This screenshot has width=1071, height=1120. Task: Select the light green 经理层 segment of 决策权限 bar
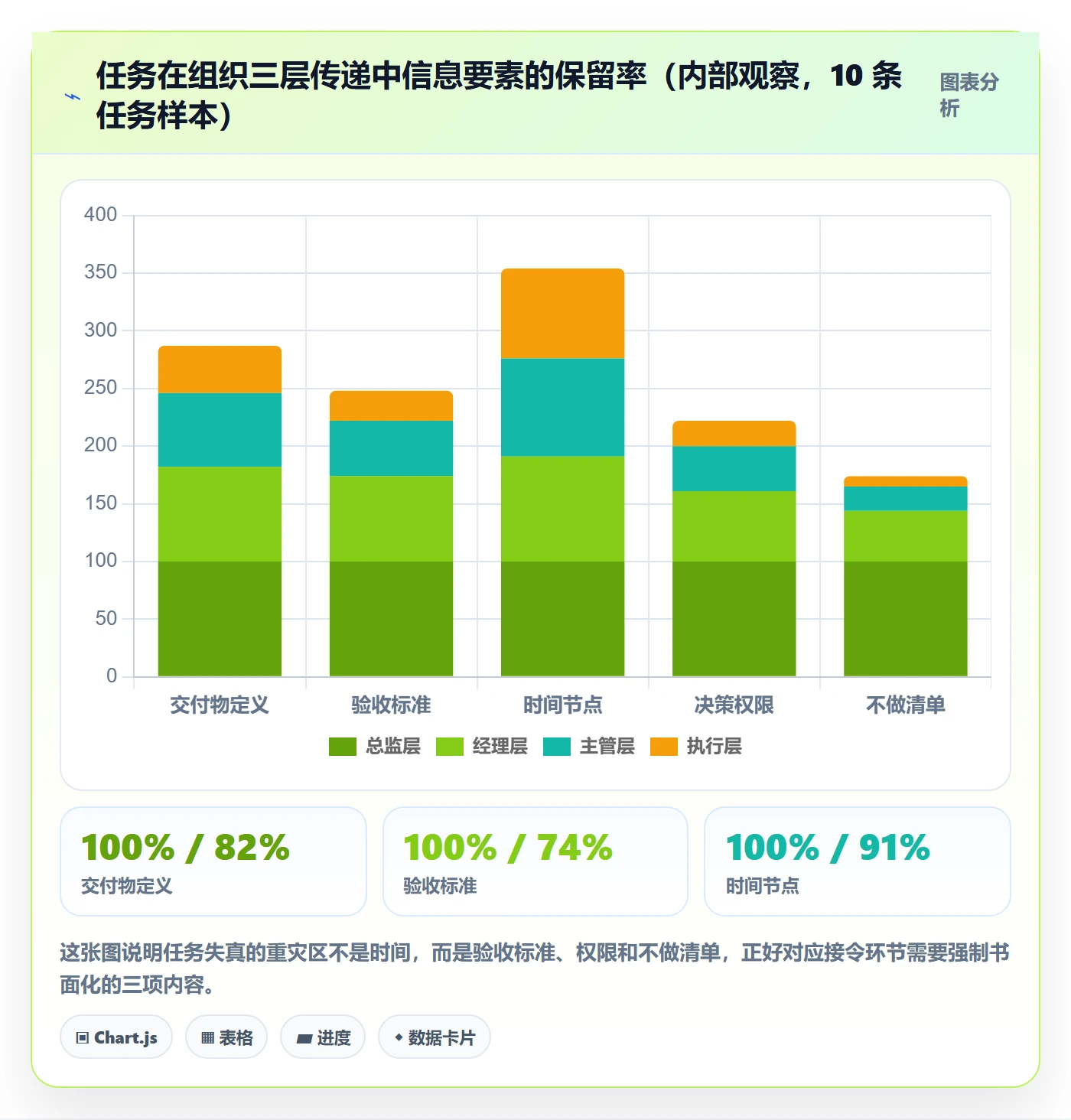(734, 526)
